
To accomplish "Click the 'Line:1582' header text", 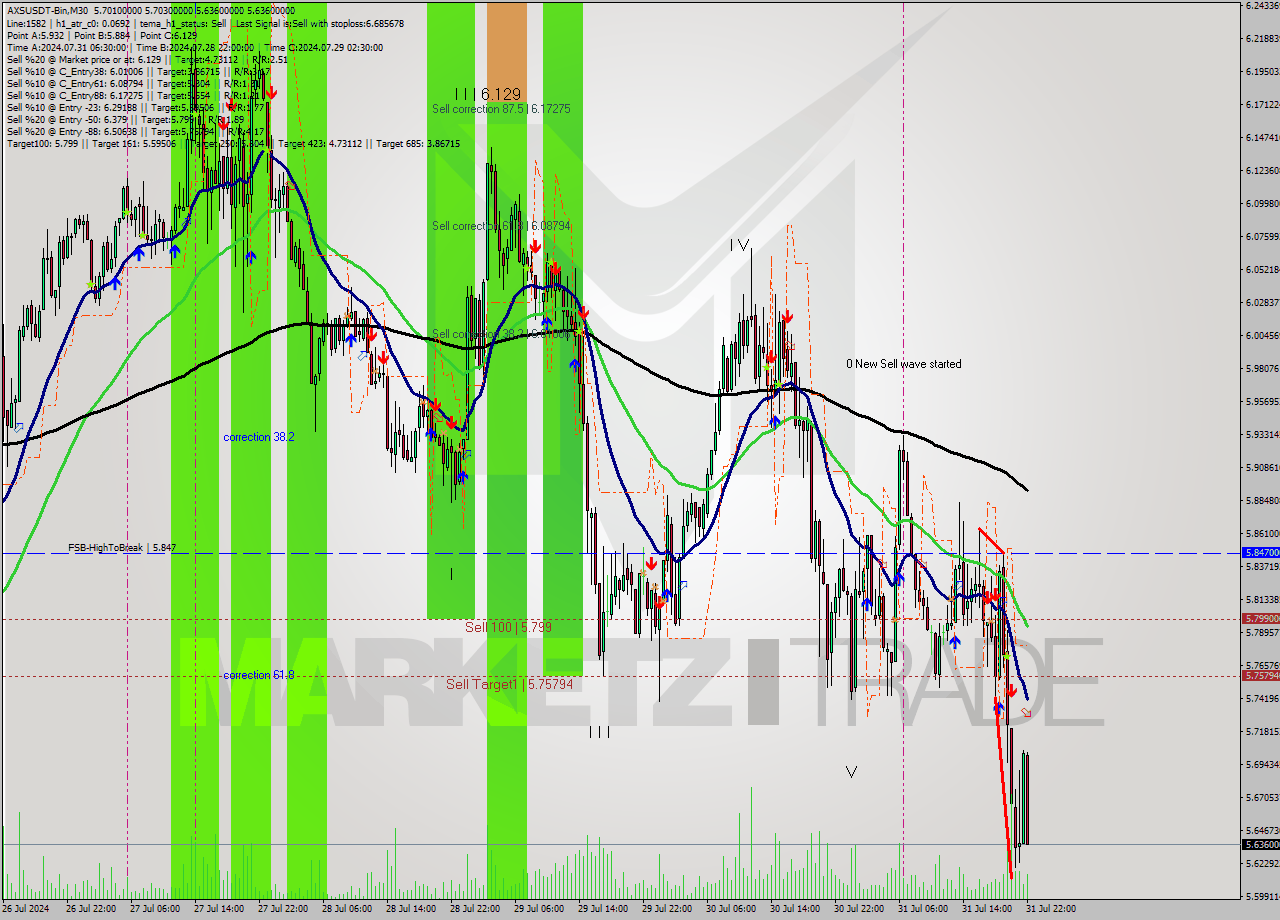I will tap(26, 22).
